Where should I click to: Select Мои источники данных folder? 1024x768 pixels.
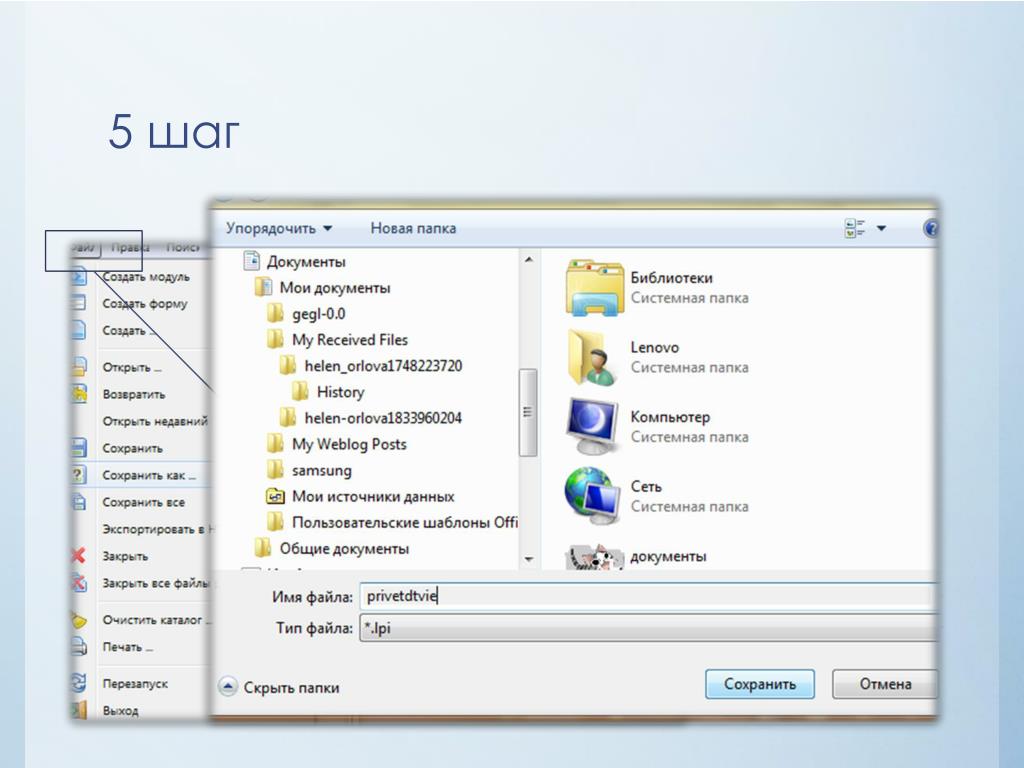pyautogui.click(x=374, y=497)
